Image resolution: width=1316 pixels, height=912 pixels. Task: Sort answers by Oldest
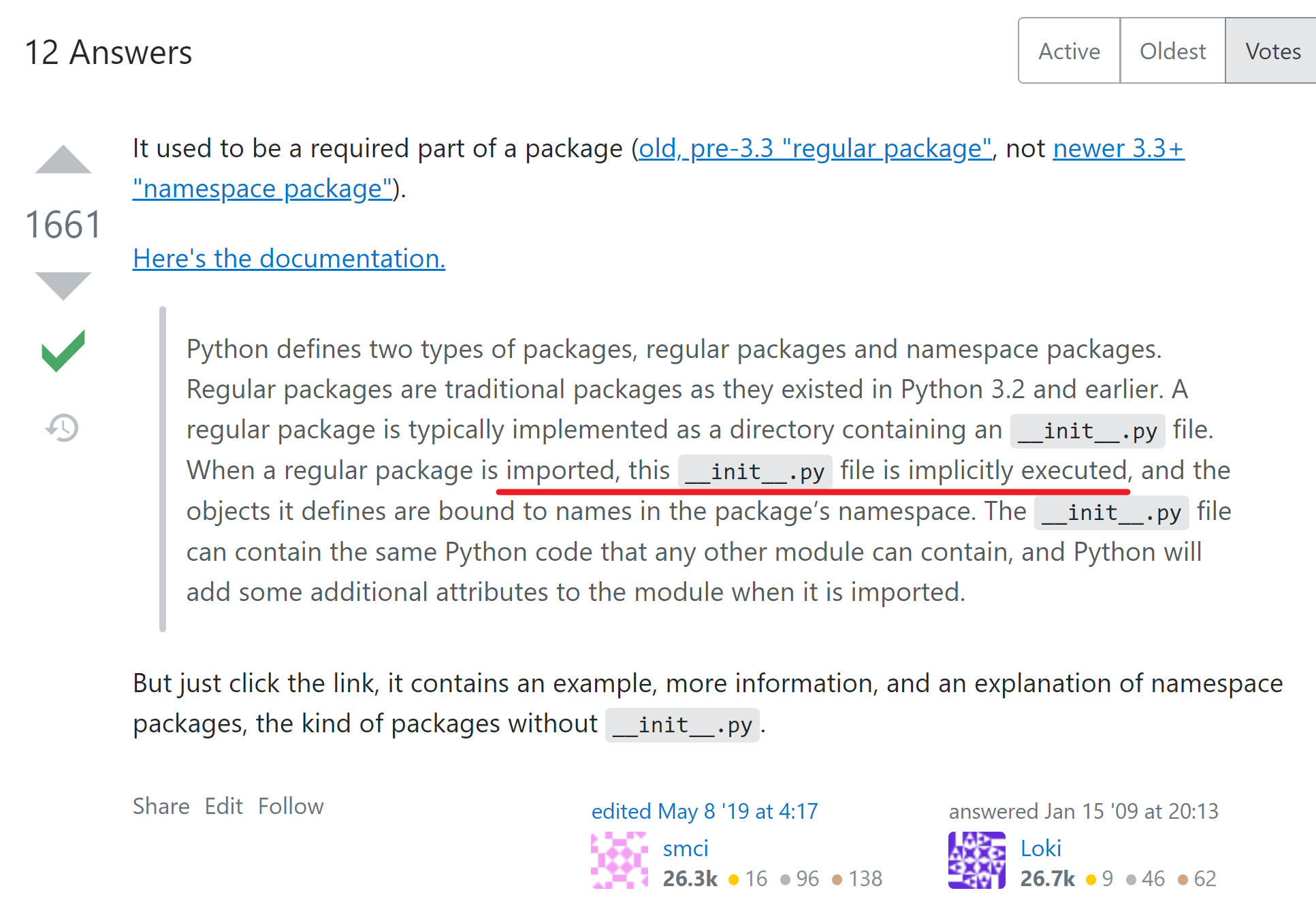pos(1172,51)
